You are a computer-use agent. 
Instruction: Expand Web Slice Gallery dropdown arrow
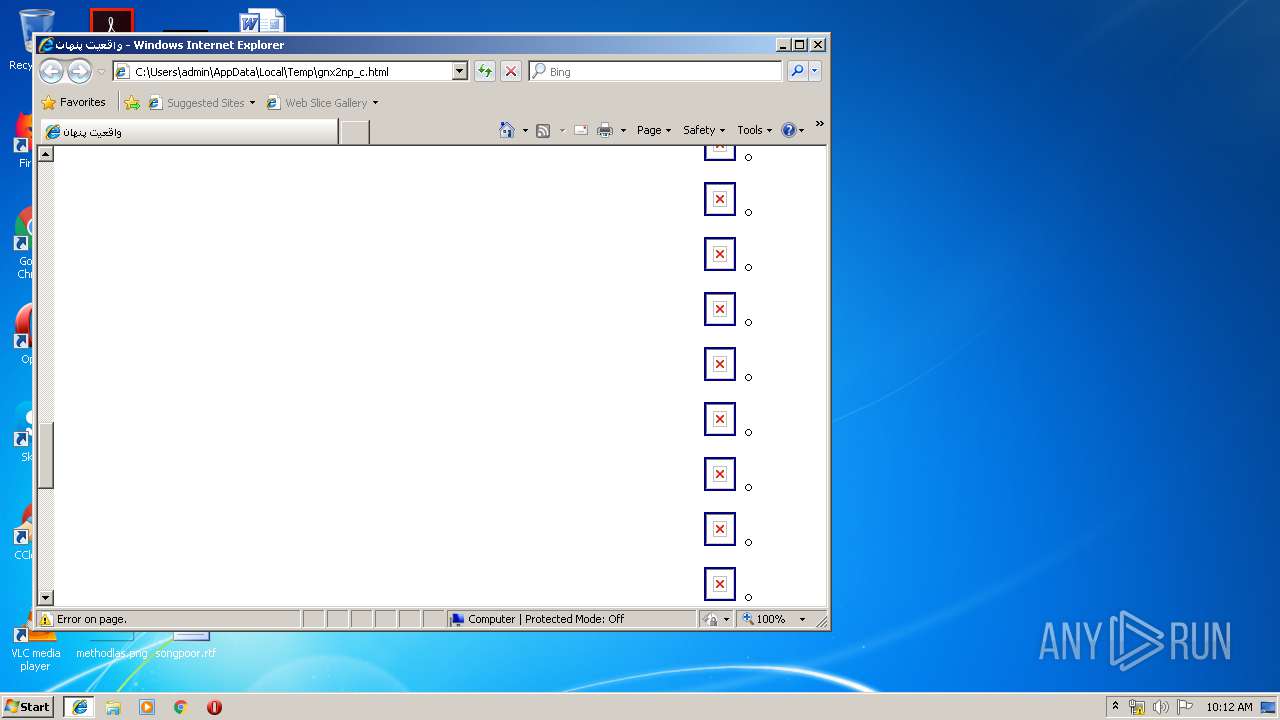pos(376,102)
